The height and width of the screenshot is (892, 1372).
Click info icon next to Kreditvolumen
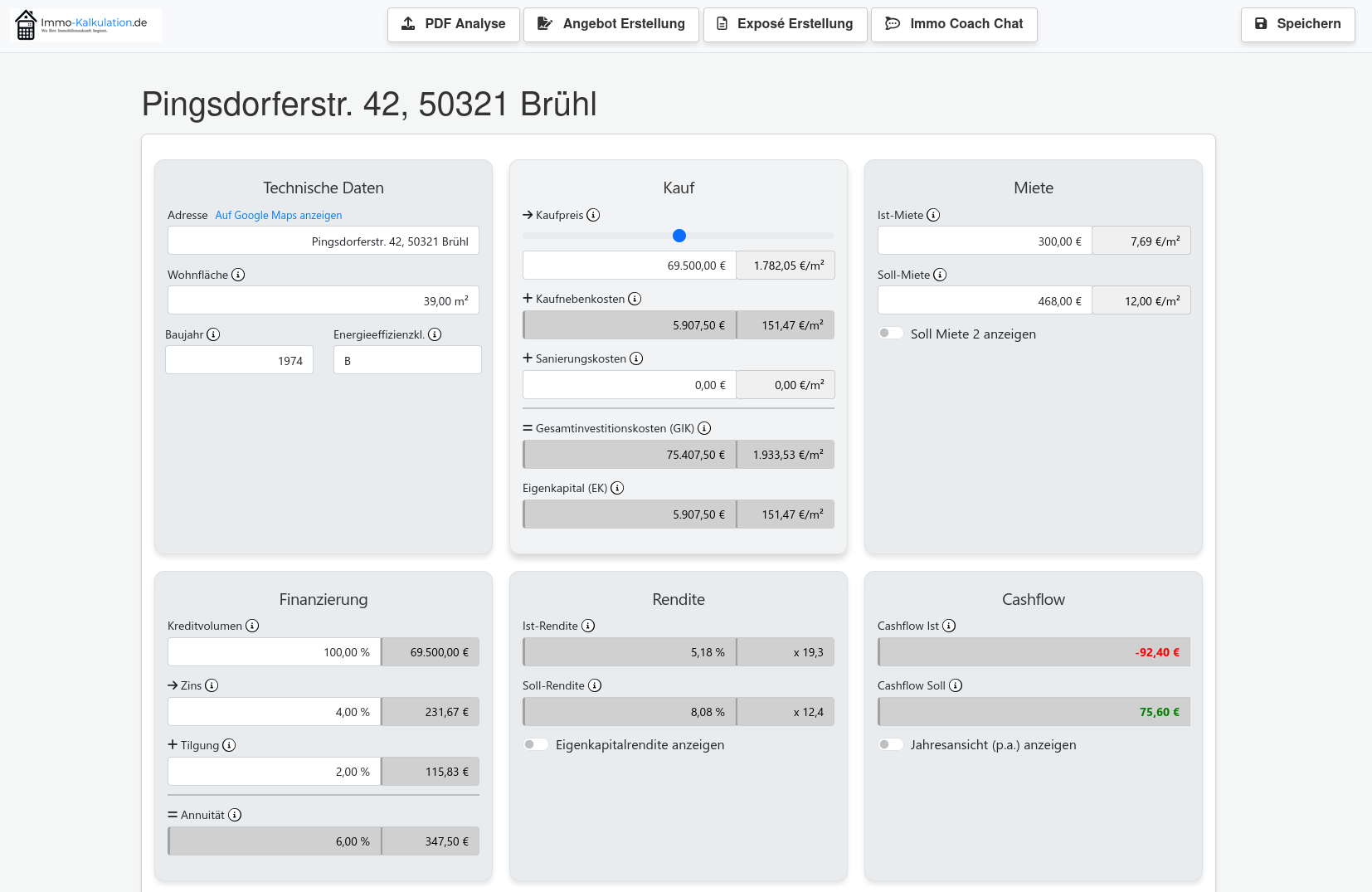[252, 626]
